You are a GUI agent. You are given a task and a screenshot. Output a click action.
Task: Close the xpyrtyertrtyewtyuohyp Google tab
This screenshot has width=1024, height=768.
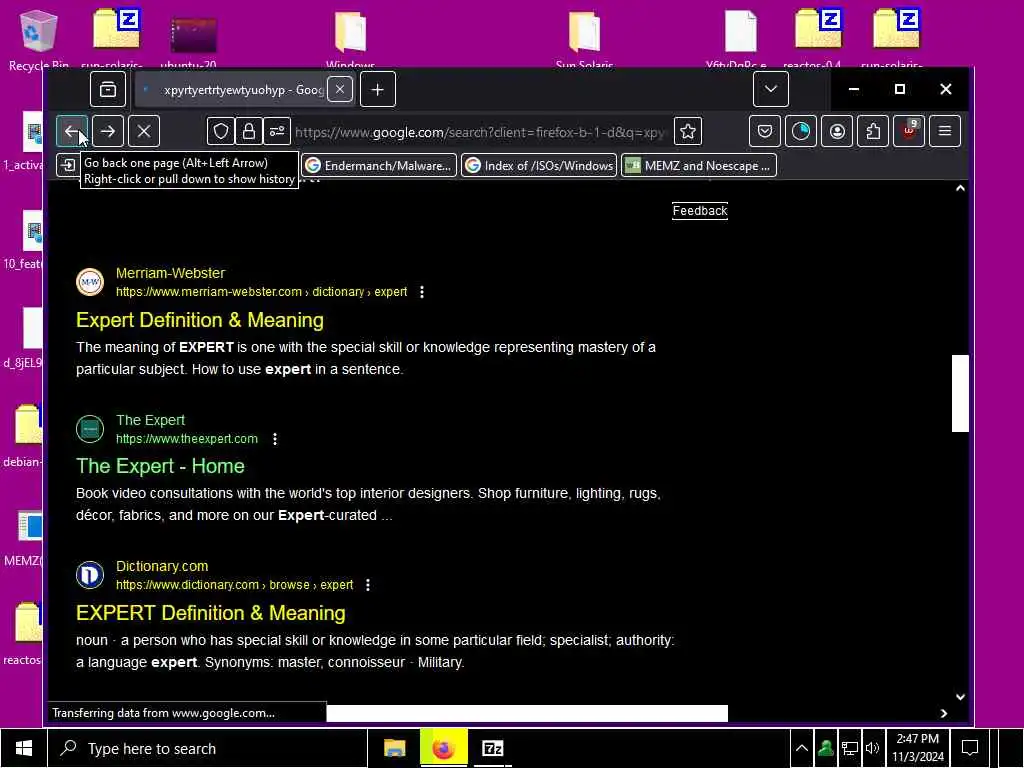click(x=340, y=89)
